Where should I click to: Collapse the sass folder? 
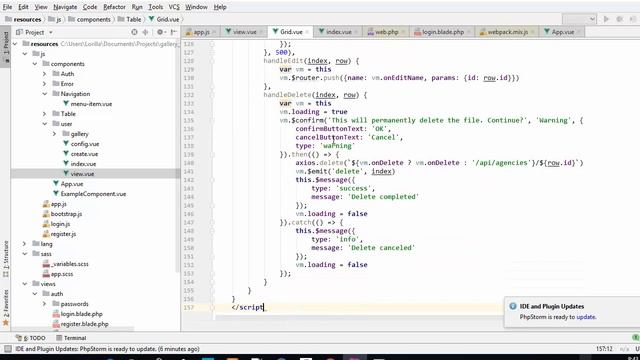(25, 254)
